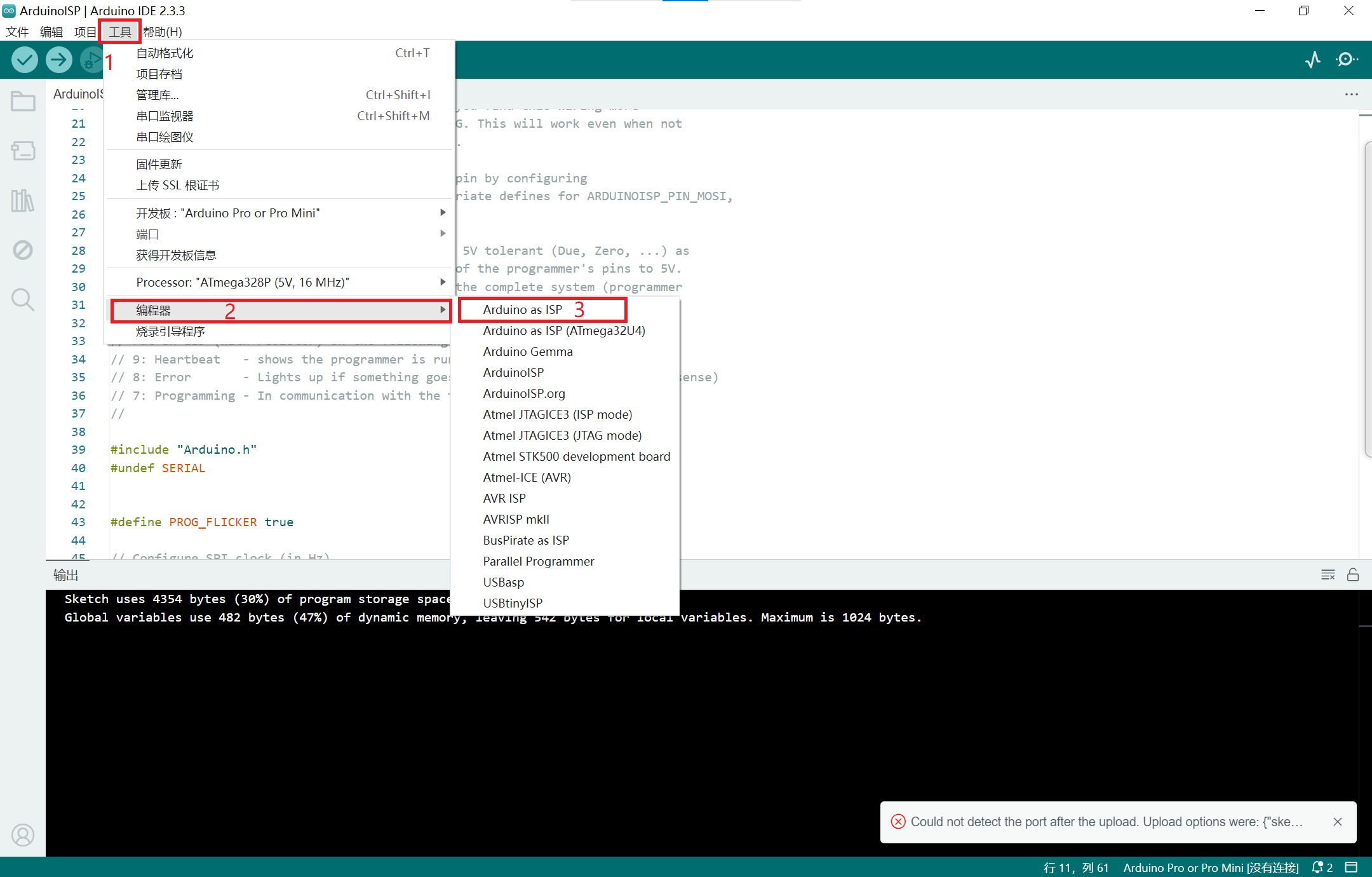Close the upload error notification

point(1338,822)
